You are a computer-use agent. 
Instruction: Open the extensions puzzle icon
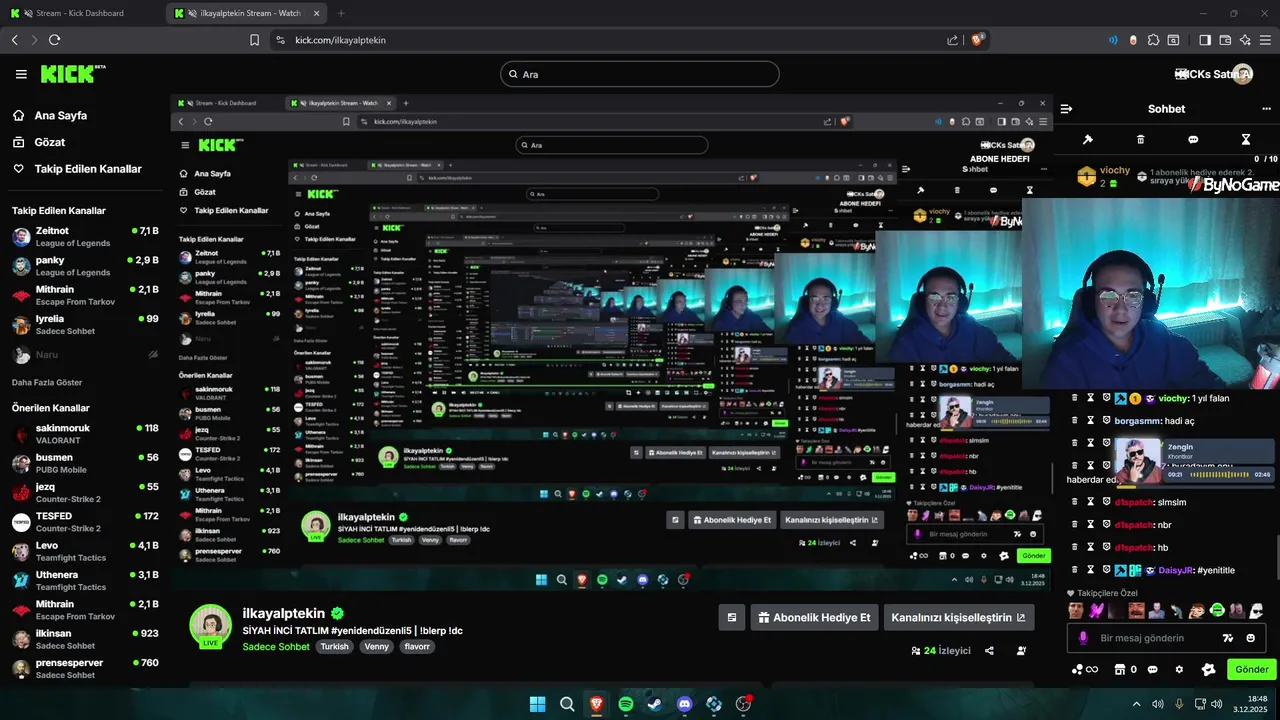[x=1153, y=40]
